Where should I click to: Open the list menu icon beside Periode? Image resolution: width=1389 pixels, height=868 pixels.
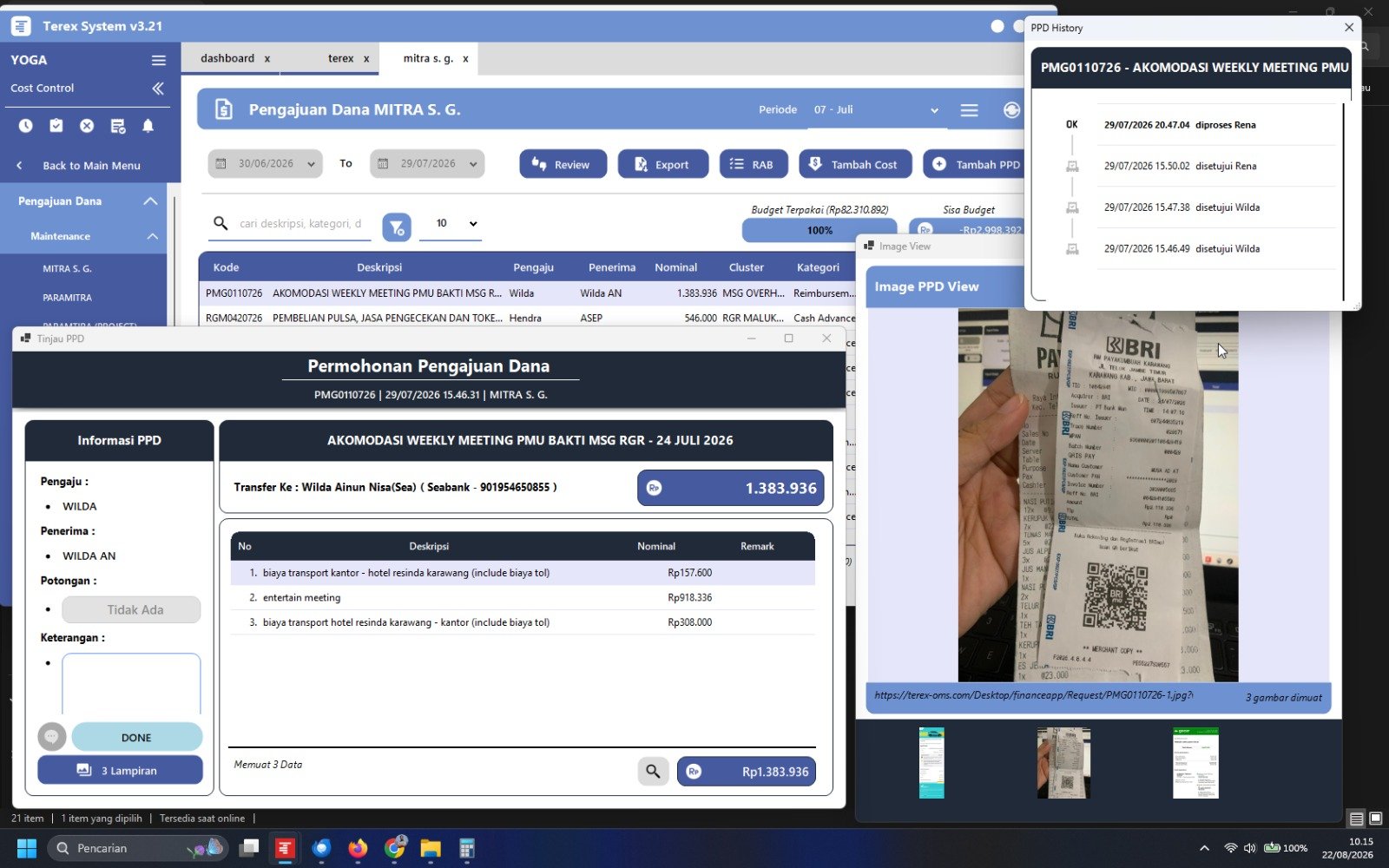tap(969, 110)
